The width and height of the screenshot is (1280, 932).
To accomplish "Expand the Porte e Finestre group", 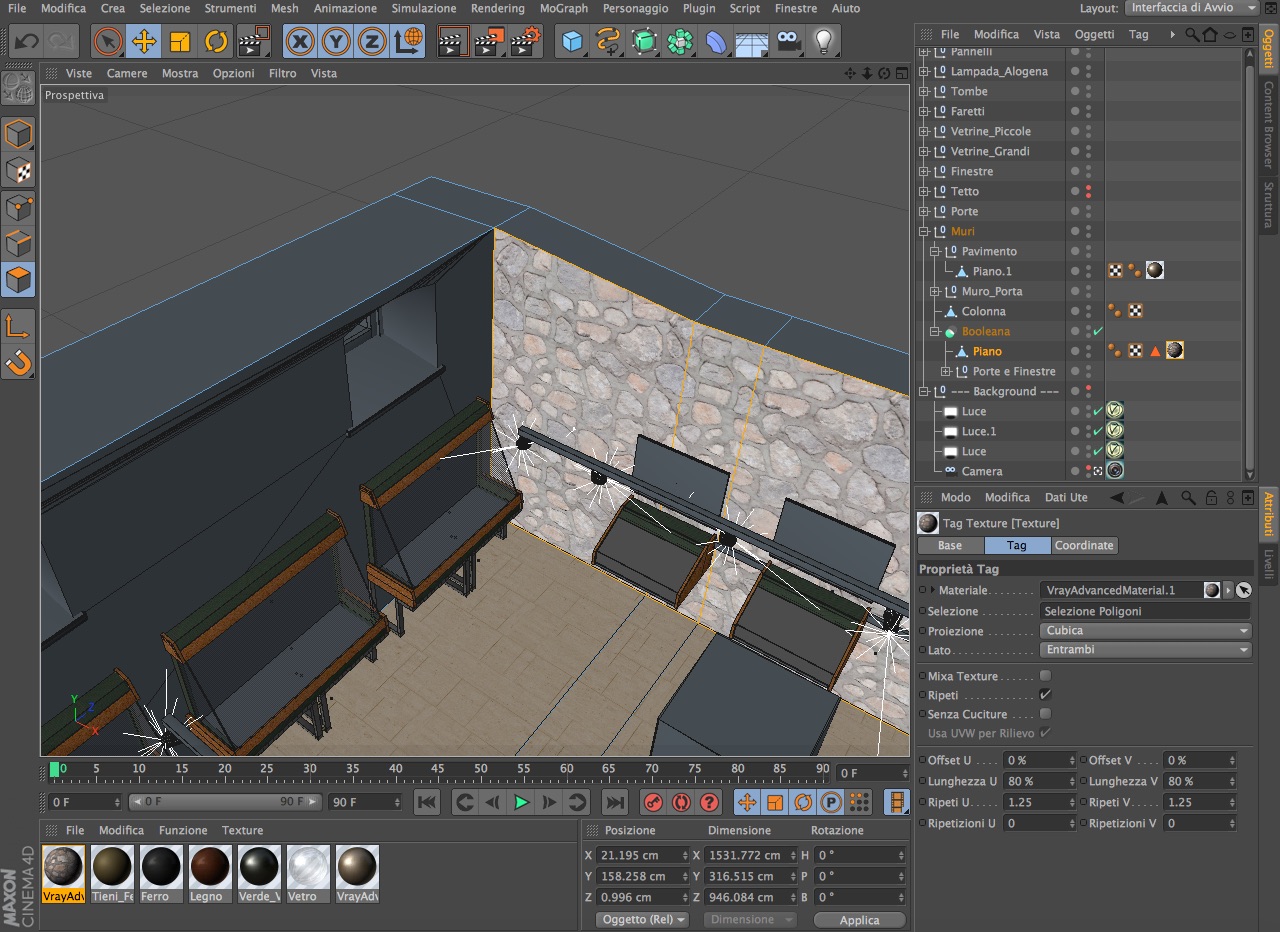I will 946,371.
